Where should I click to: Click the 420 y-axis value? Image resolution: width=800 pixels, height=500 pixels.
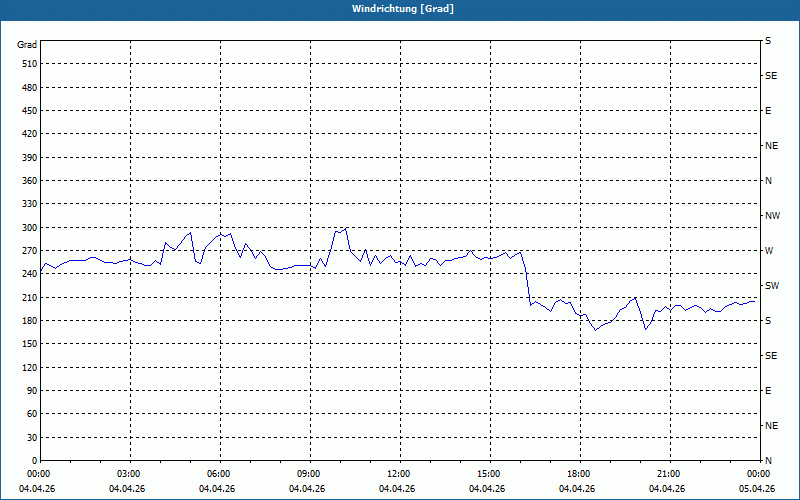click(30, 134)
